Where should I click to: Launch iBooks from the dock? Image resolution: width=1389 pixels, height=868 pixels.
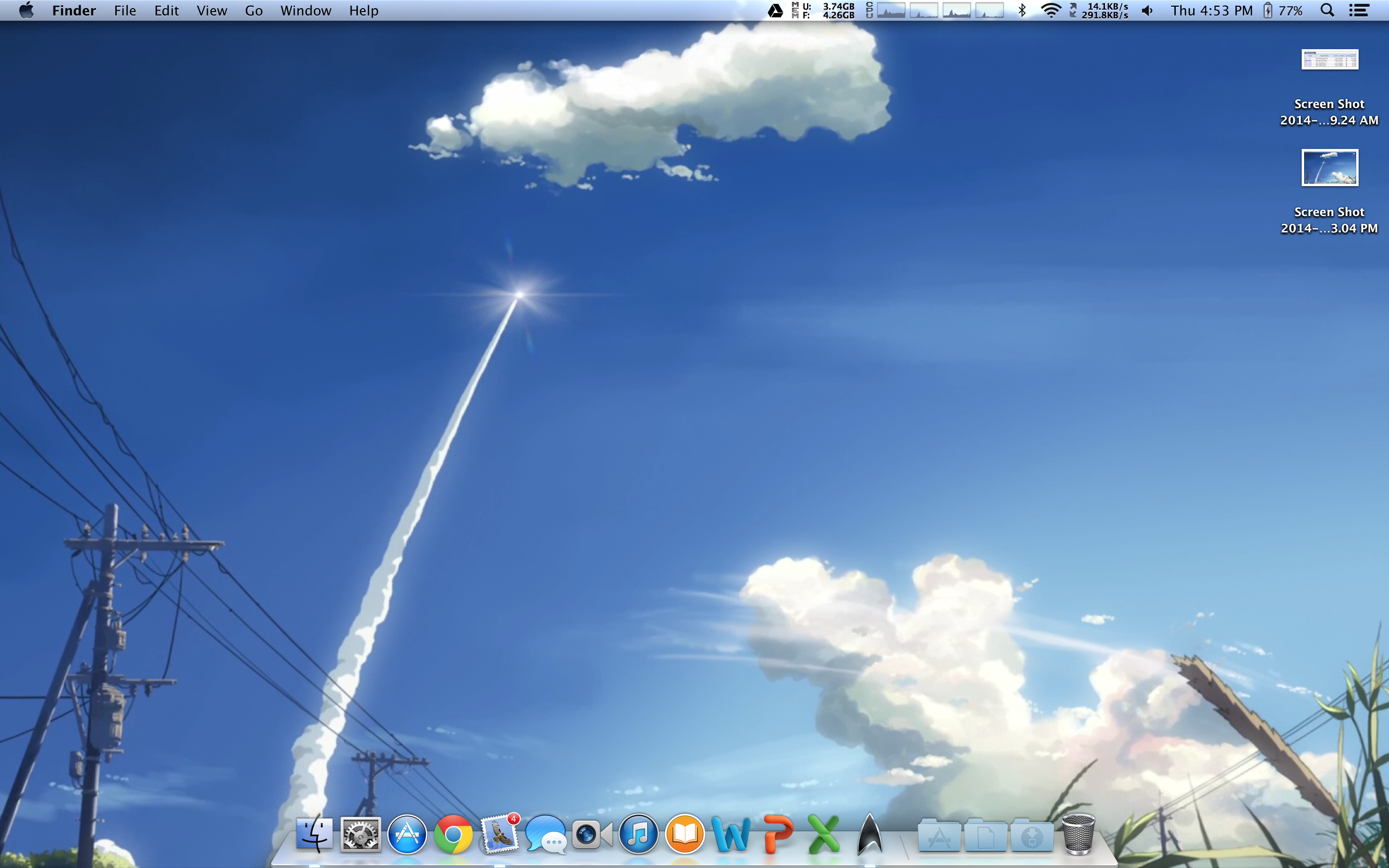[x=685, y=834]
